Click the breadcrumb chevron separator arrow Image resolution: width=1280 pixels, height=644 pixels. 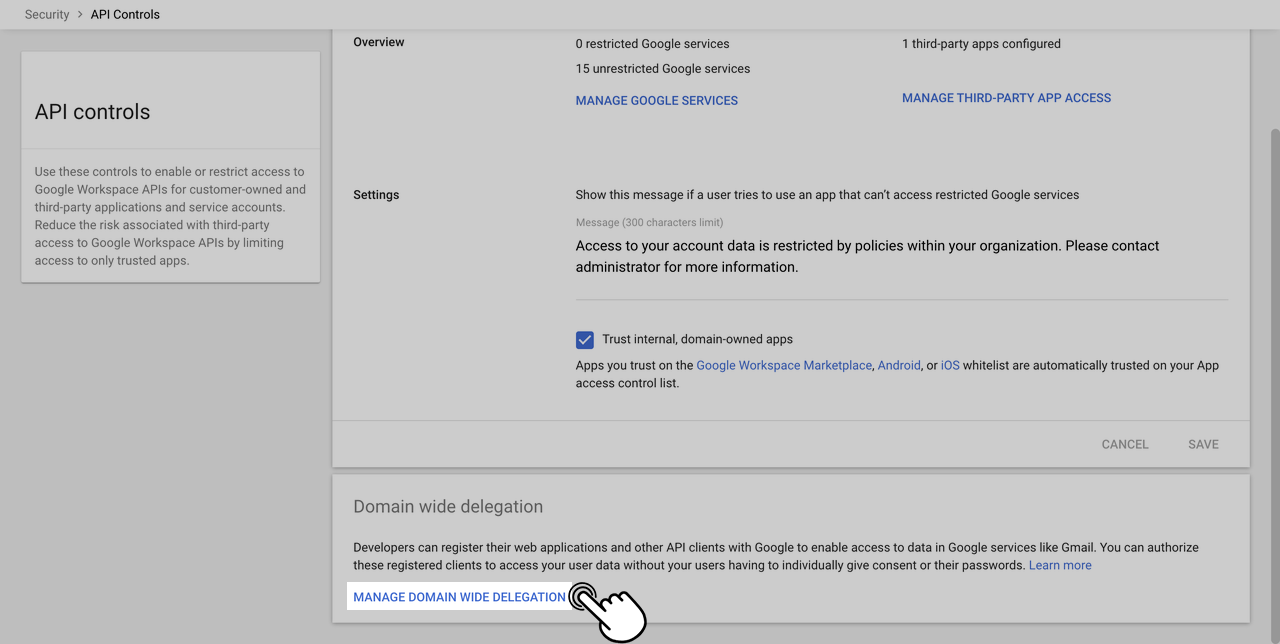tap(80, 15)
